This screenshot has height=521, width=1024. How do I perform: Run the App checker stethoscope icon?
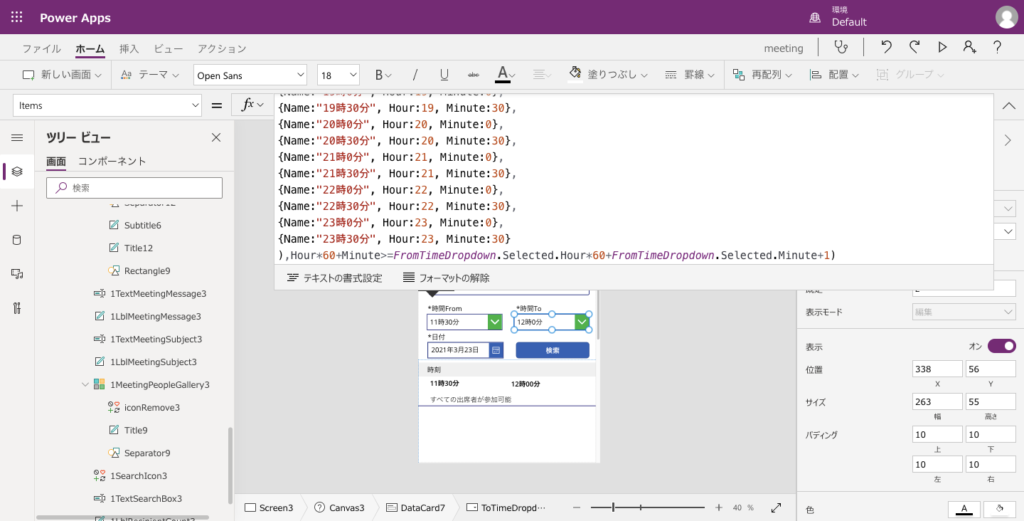(841, 48)
